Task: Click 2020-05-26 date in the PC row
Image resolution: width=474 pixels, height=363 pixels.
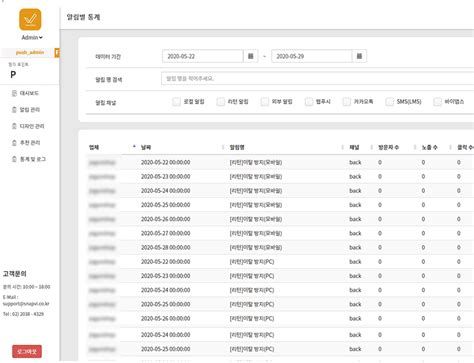Action: point(165,318)
